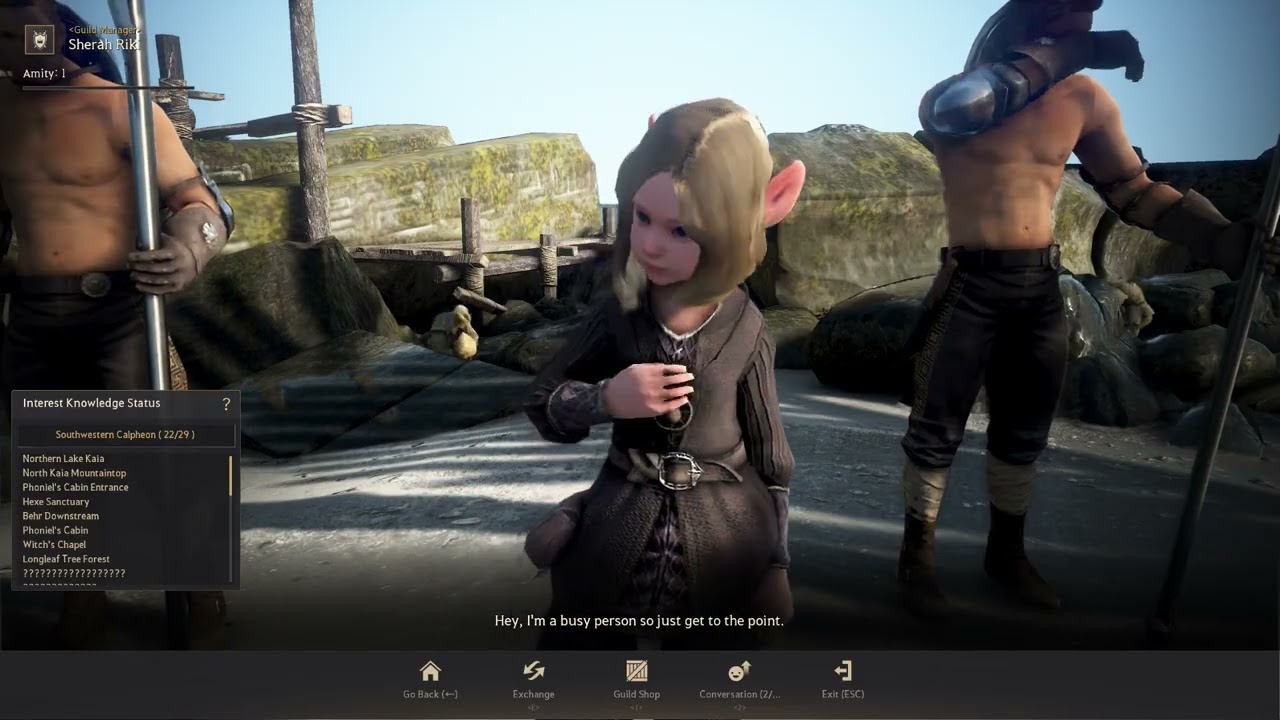Select Behr Downstream entry
The image size is (1280, 720).
pyautogui.click(x=61, y=516)
